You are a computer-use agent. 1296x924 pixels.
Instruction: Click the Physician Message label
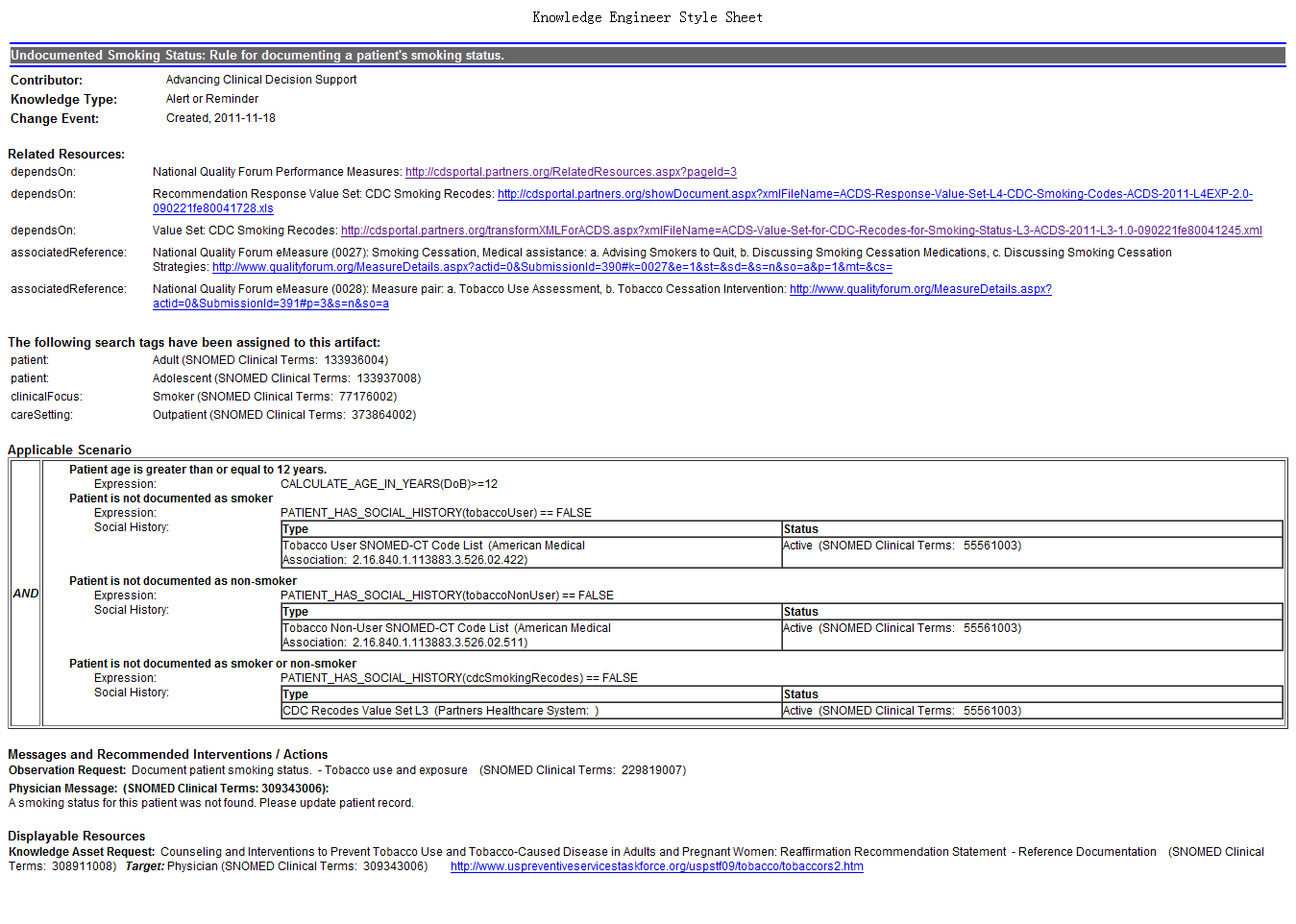(x=62, y=789)
